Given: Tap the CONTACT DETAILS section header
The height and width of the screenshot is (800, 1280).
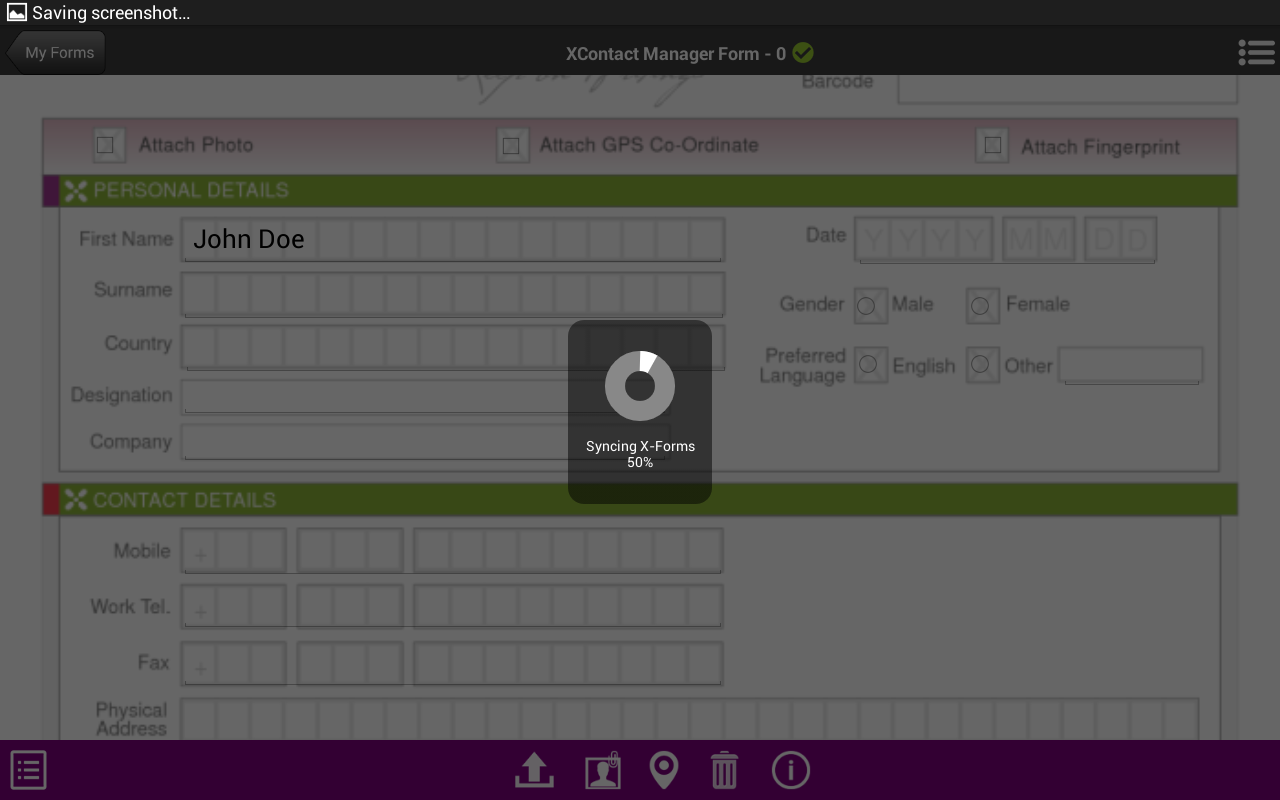Looking at the screenshot, I should 640,500.
